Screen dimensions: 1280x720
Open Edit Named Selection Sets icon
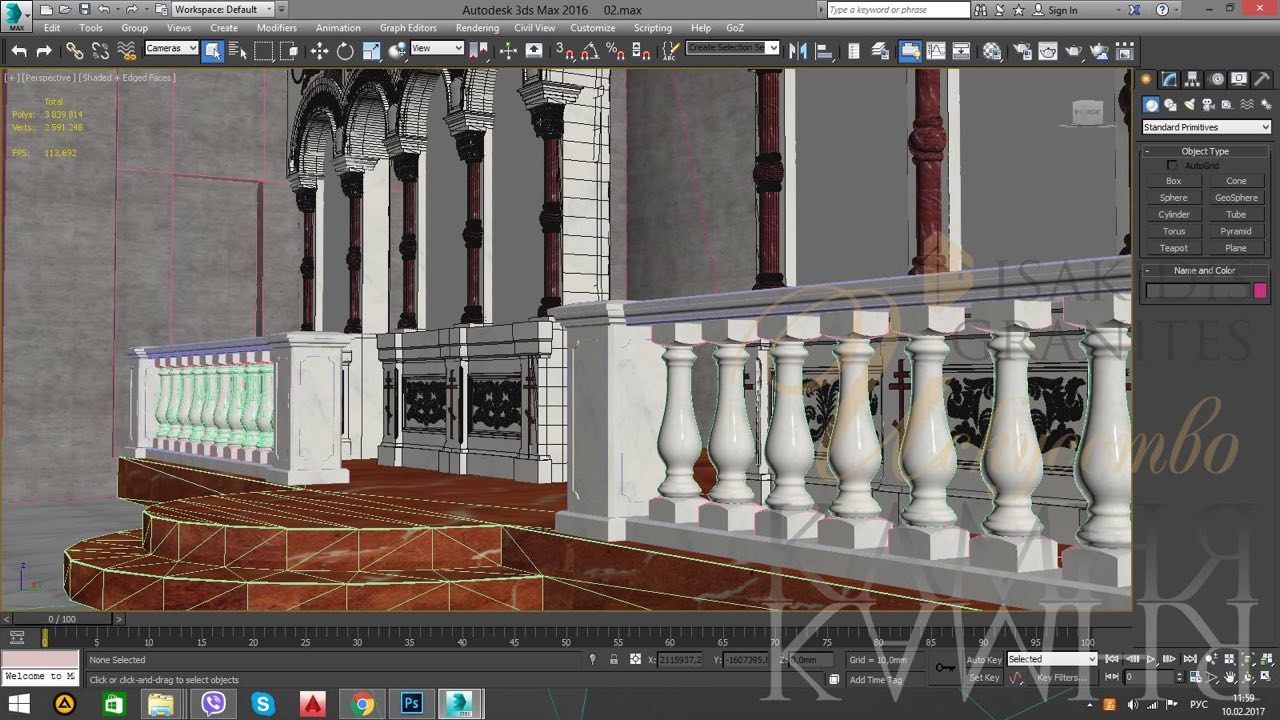(670, 51)
